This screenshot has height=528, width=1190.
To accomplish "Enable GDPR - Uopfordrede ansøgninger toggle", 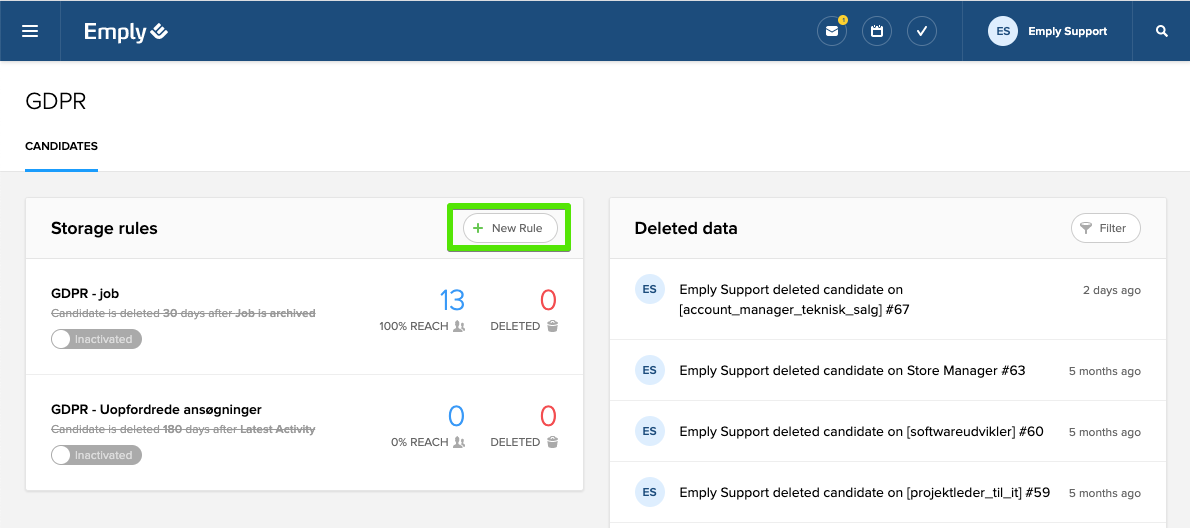I will click(96, 455).
